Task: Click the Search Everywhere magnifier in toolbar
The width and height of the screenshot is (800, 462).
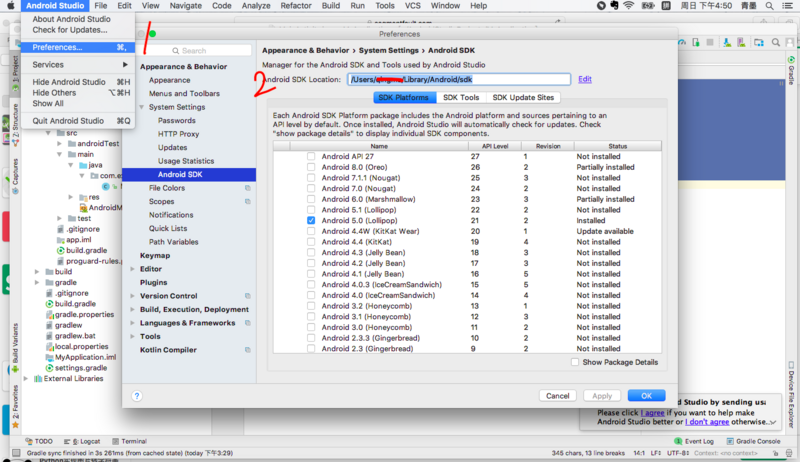Action: point(776,43)
